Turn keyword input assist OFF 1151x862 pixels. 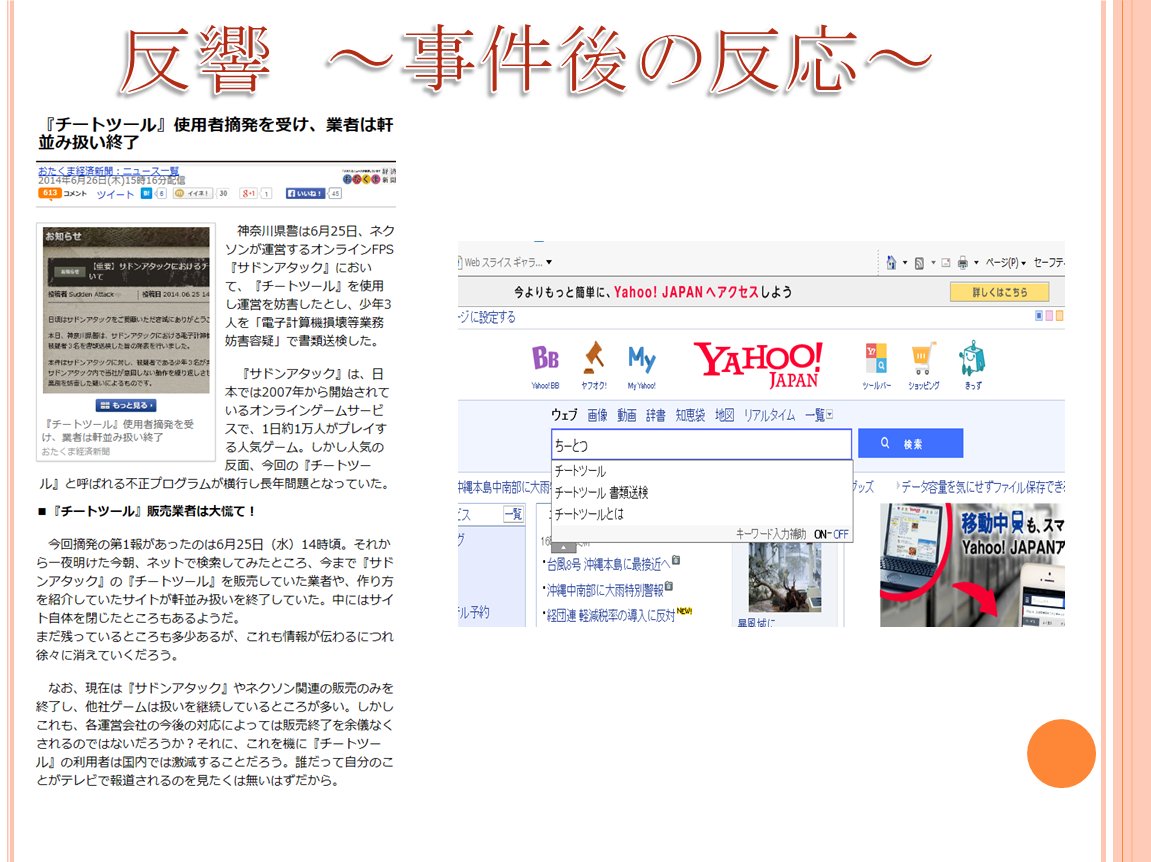point(840,535)
